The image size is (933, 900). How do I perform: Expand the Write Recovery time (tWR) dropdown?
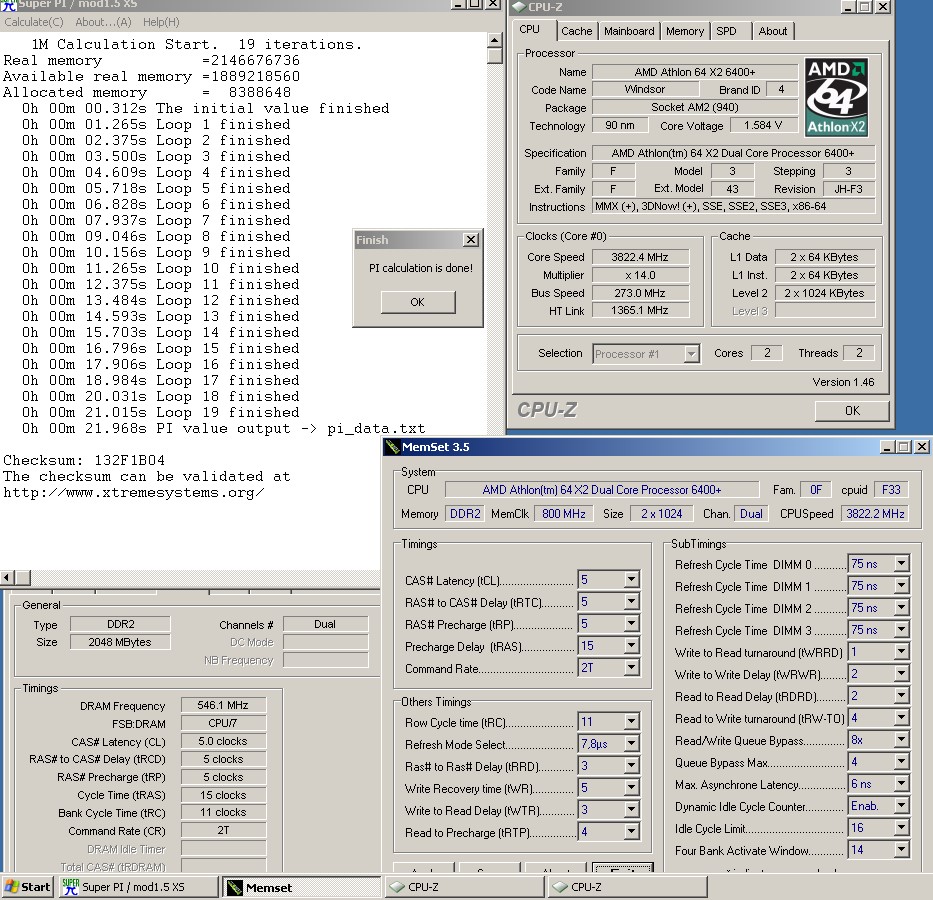point(631,788)
